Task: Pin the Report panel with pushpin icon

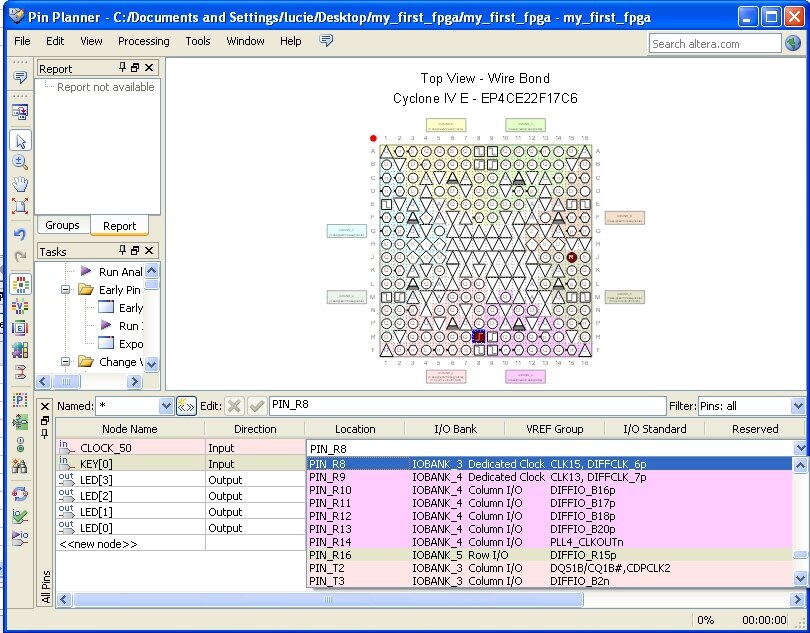Action: tap(123, 68)
